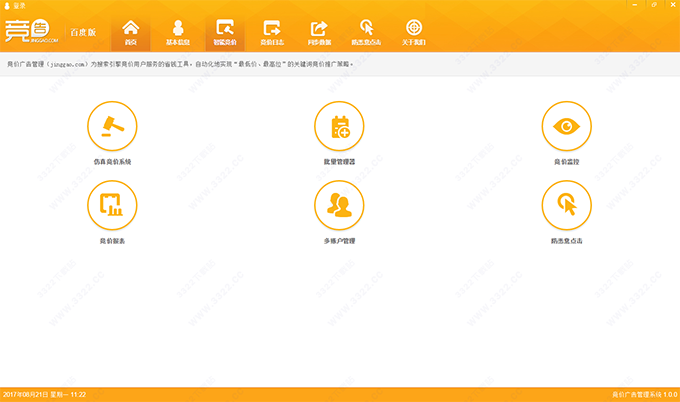Close the application window

pos(673,4)
